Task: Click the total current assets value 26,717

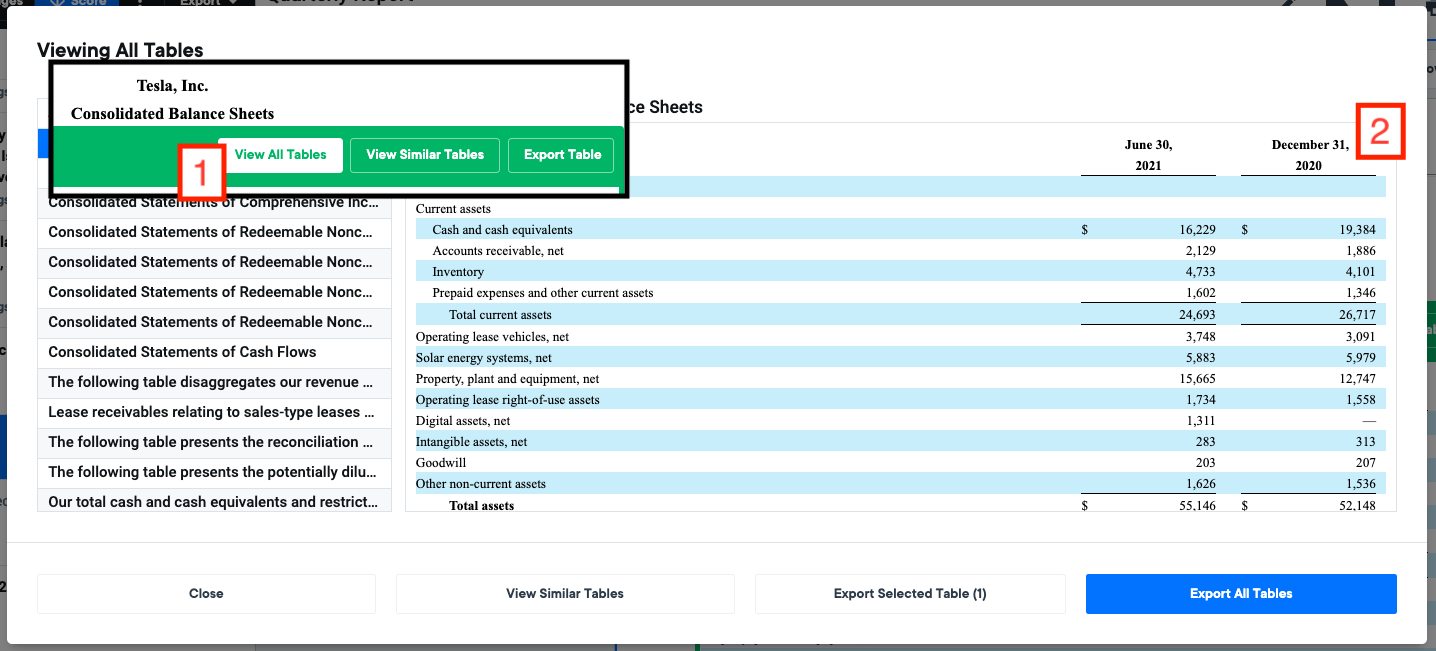Action: coord(1357,315)
